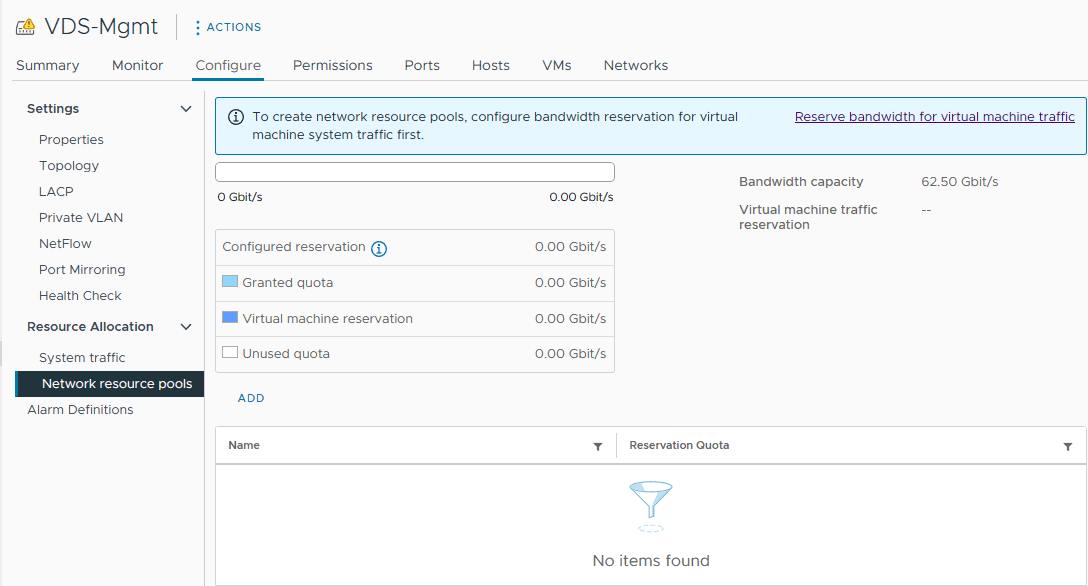Click the info icon beside Configured reservation

tap(379, 248)
